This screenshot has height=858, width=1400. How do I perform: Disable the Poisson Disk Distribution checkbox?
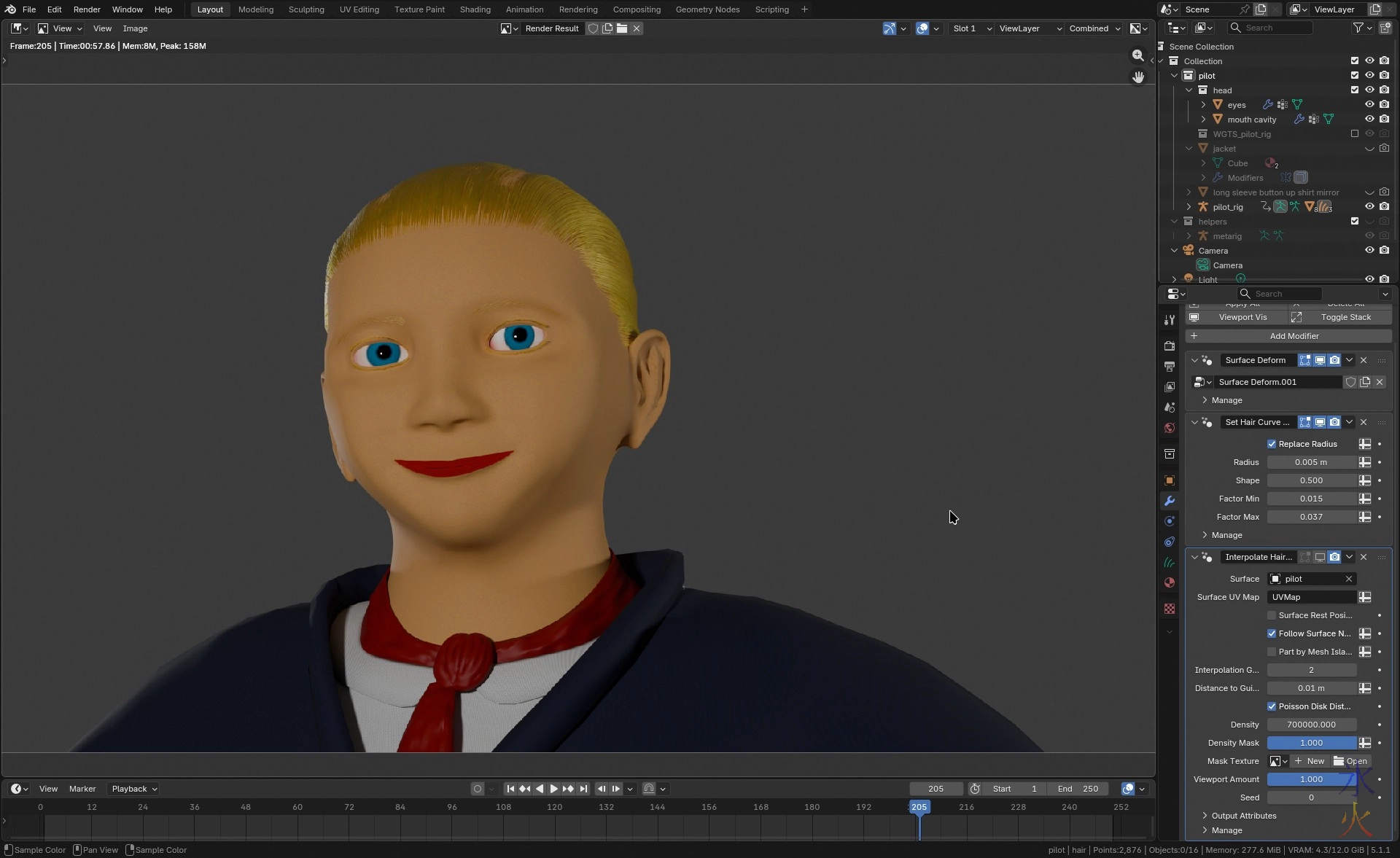(x=1272, y=706)
